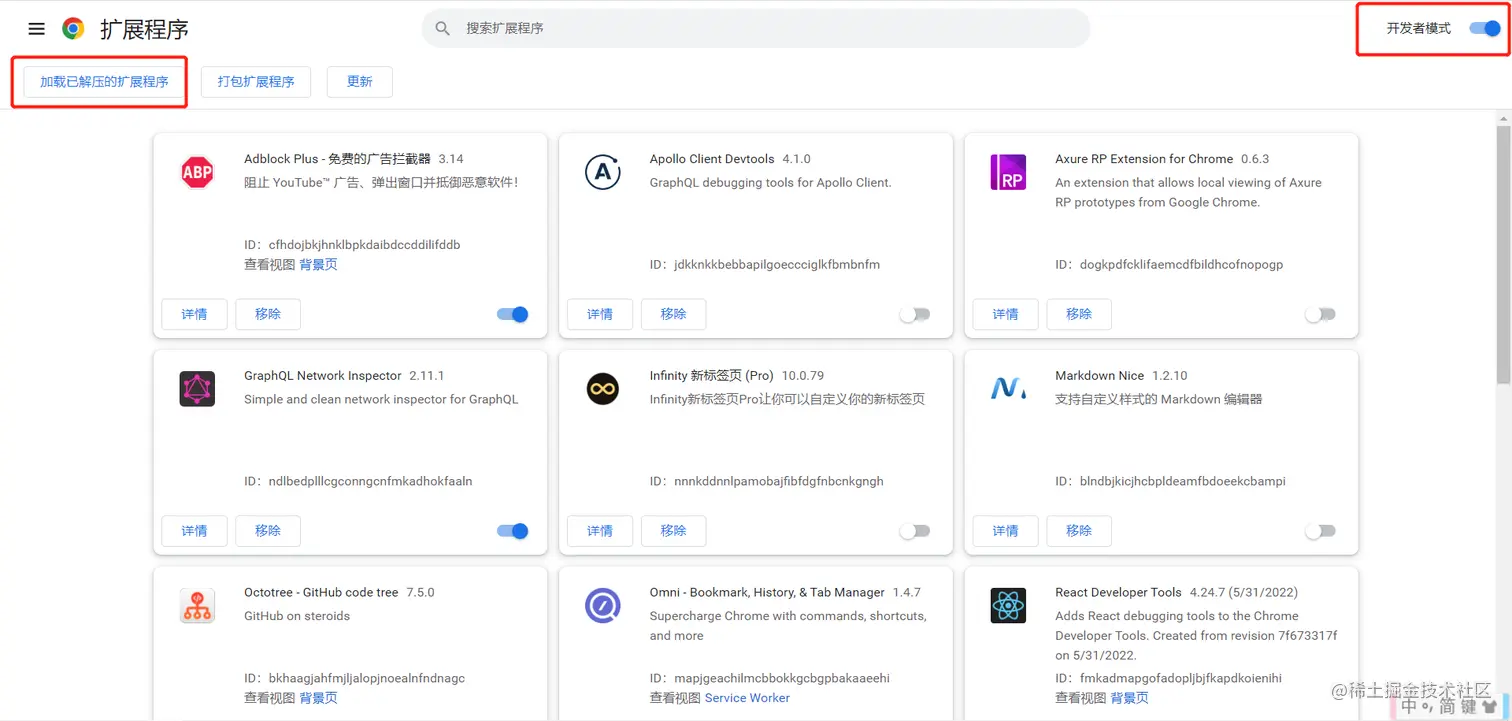Remove GraphQL Network Inspector extension
The width and height of the screenshot is (1512, 721).
coord(268,531)
